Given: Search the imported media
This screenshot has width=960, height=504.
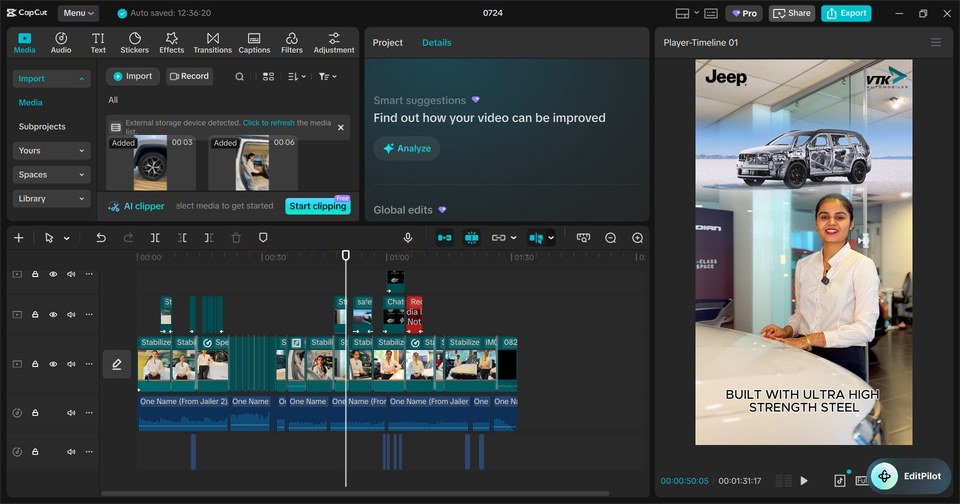Looking at the screenshot, I should click(x=239, y=77).
